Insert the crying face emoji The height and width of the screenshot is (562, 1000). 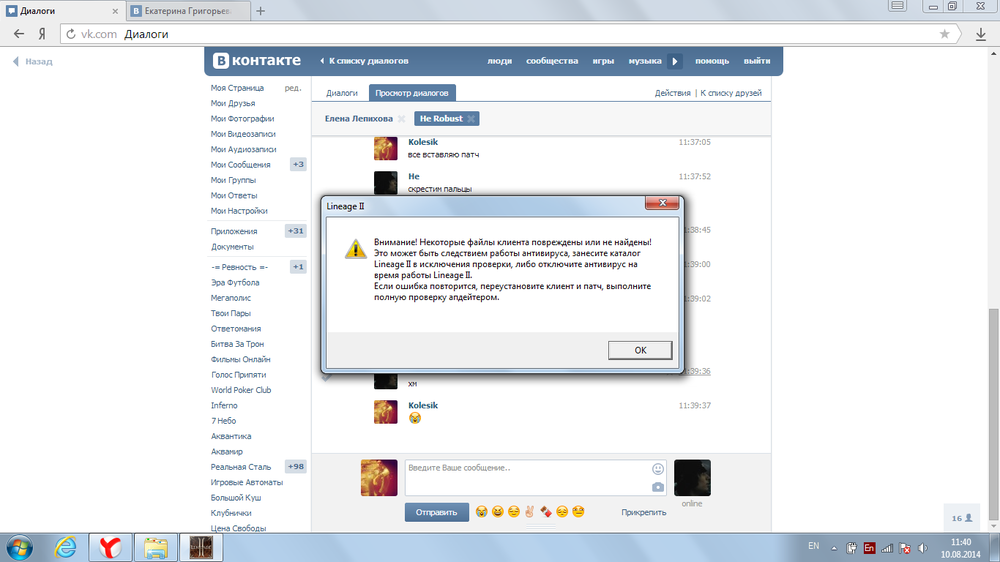(x=482, y=512)
